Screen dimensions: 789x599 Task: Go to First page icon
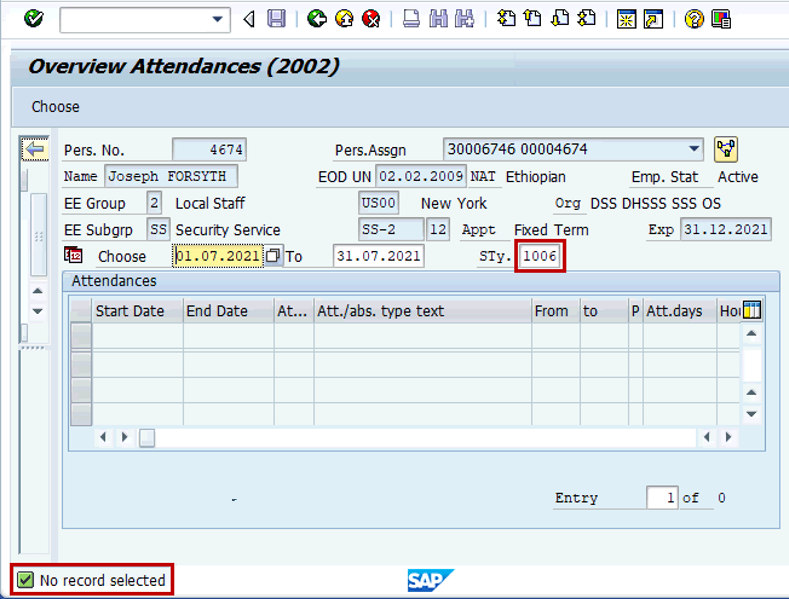click(x=506, y=19)
